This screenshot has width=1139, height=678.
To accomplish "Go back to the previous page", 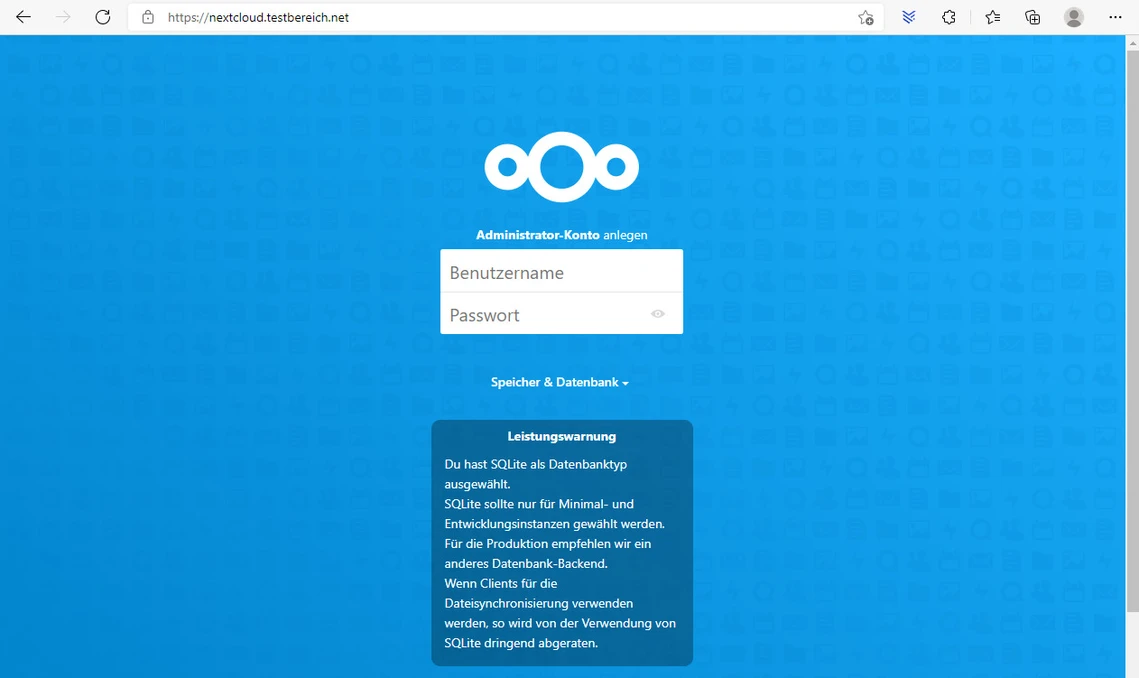I will click(x=24, y=17).
